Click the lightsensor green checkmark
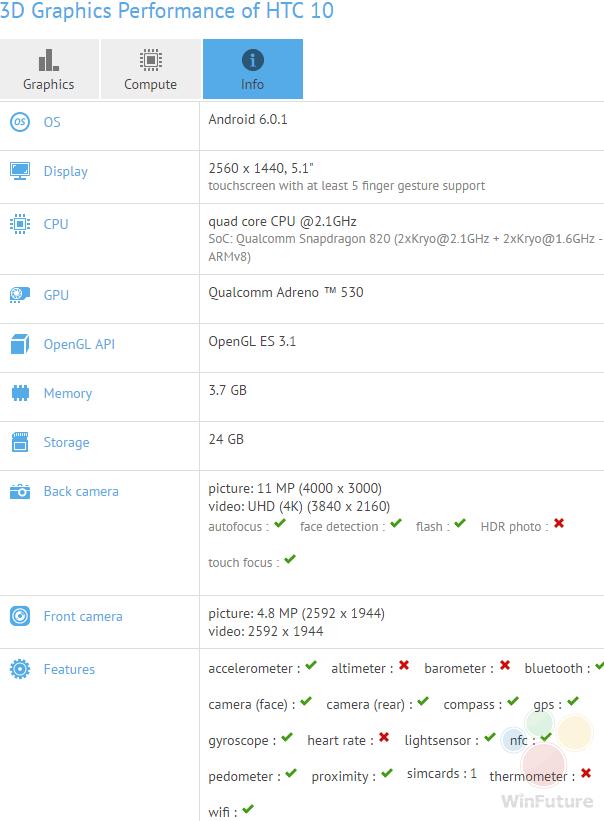Image resolution: width=604 pixels, height=821 pixels. (489, 737)
